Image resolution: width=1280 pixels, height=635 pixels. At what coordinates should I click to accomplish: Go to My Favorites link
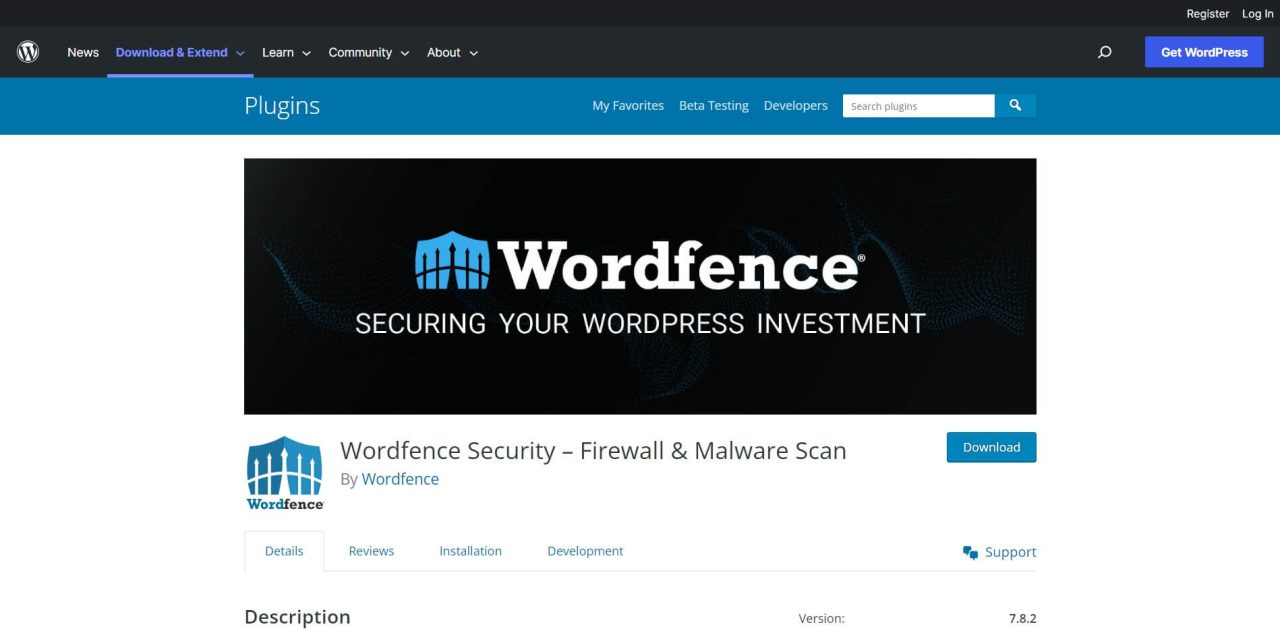click(x=628, y=105)
